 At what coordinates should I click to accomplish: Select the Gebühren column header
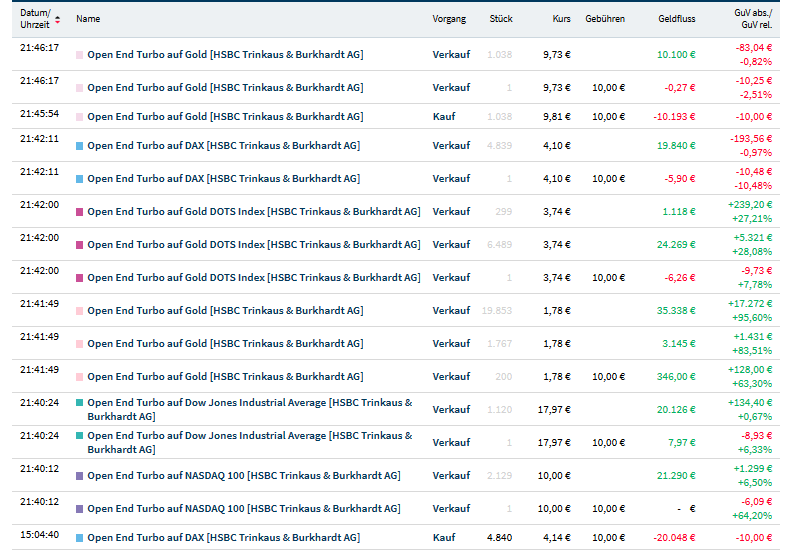pyautogui.click(x=606, y=19)
